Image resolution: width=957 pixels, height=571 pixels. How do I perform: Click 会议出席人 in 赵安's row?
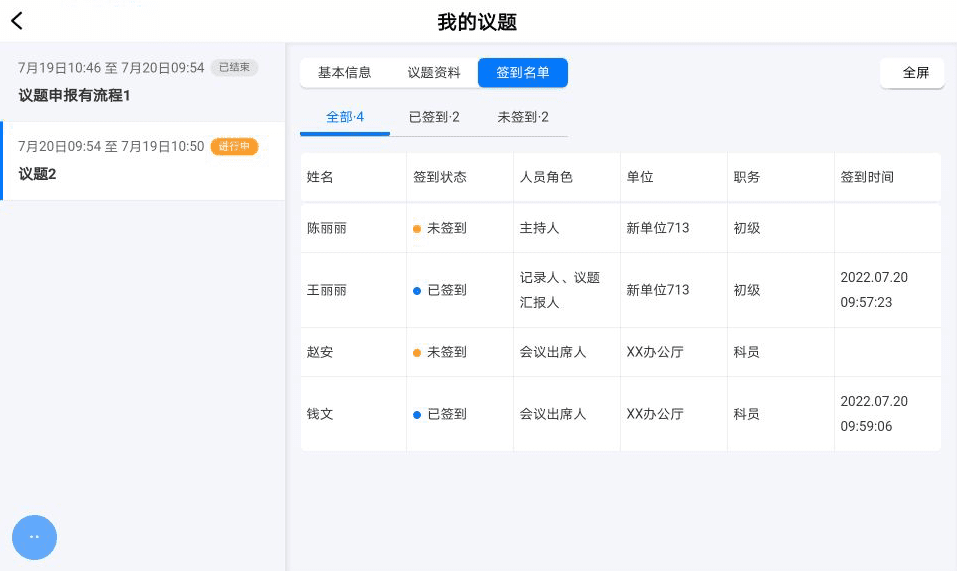pyautogui.click(x=553, y=352)
